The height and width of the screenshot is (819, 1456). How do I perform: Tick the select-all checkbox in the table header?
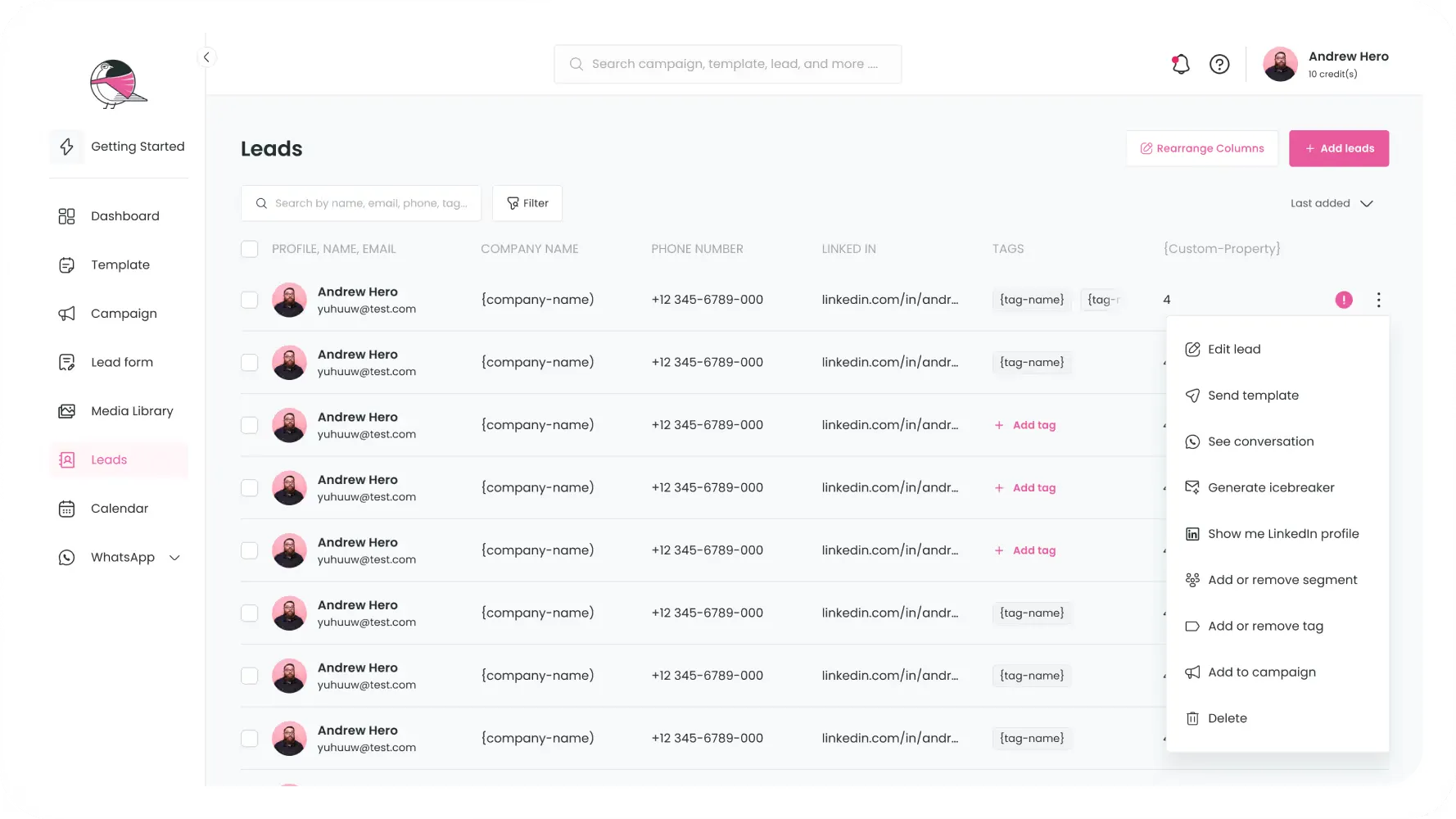[250, 249]
